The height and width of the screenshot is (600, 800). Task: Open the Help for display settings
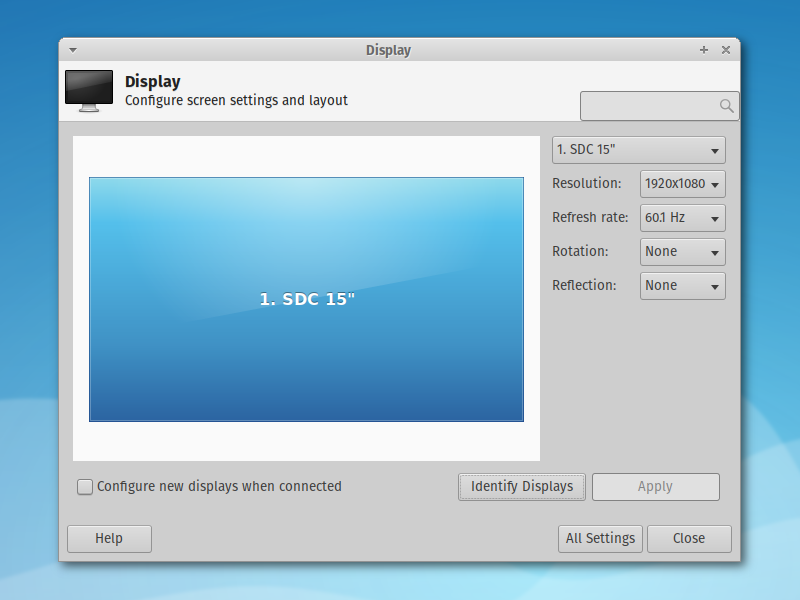pyautogui.click(x=108, y=538)
